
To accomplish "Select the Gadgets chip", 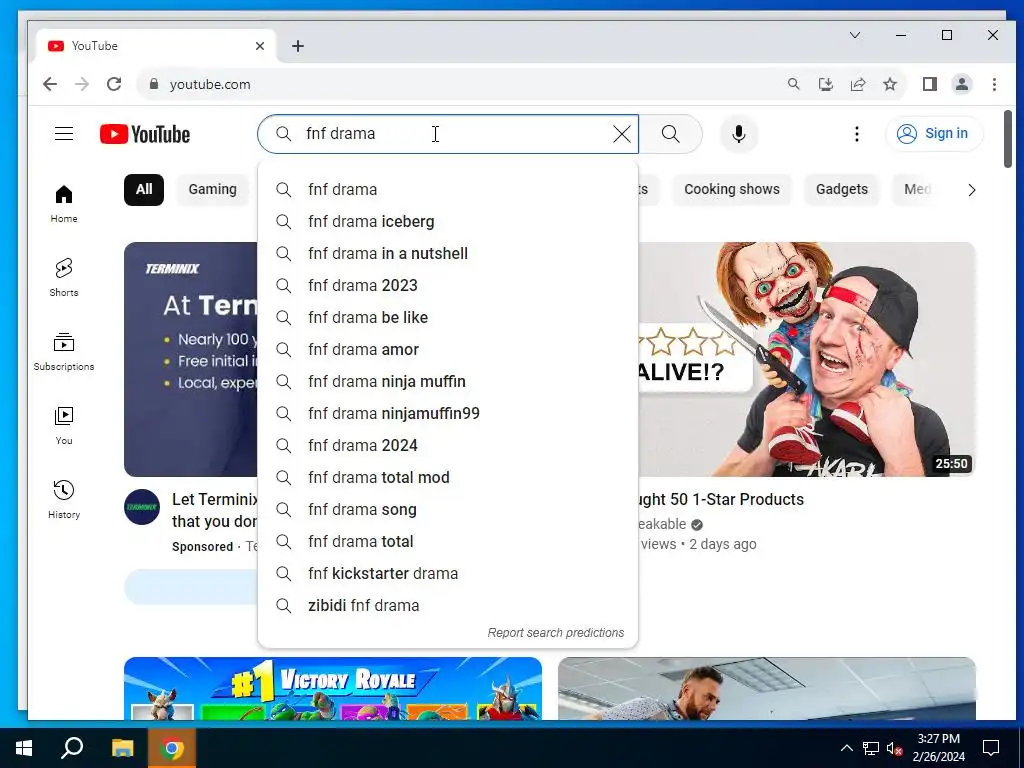I will (x=842, y=189).
